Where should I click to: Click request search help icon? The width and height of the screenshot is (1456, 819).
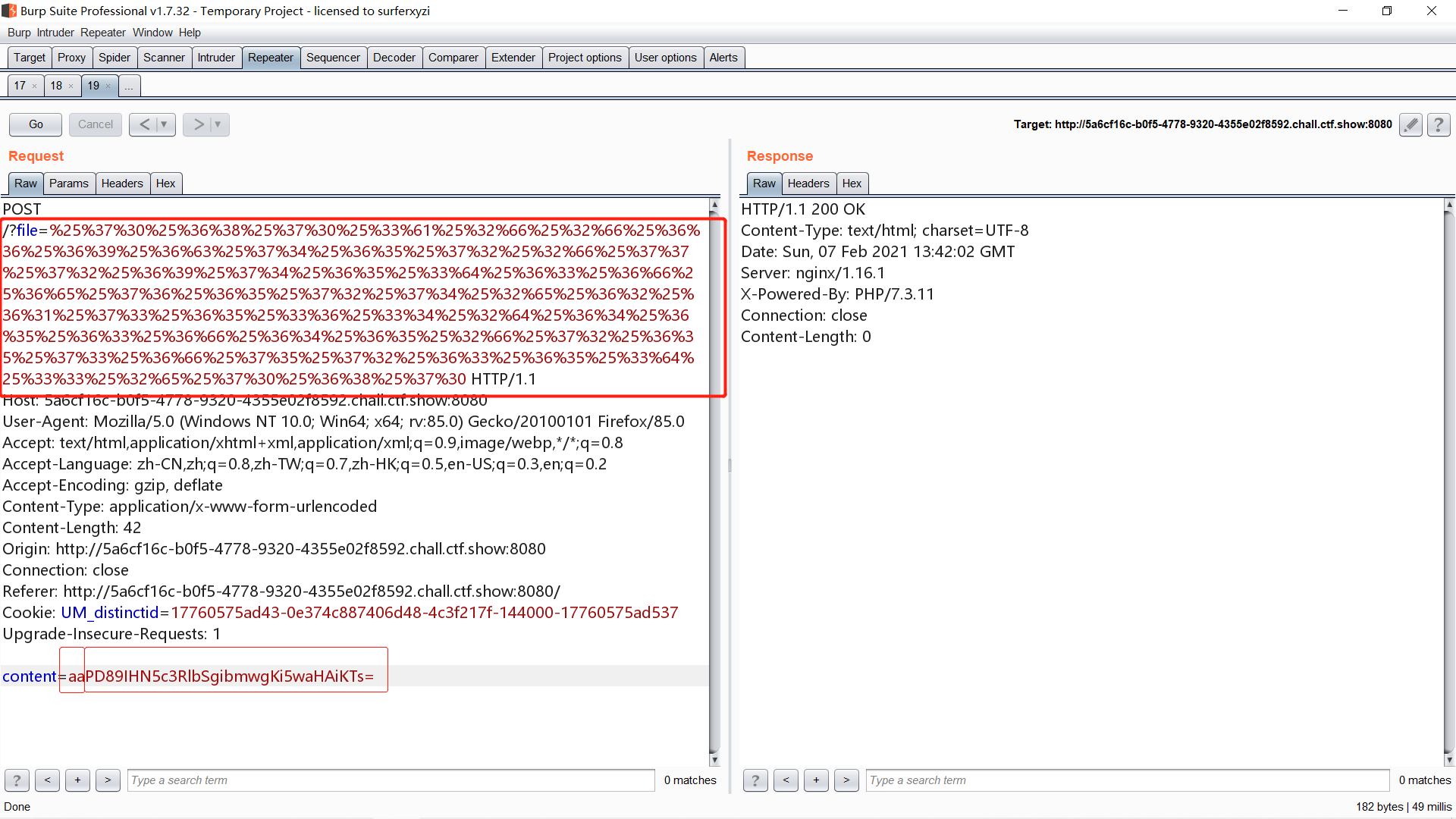[17, 780]
